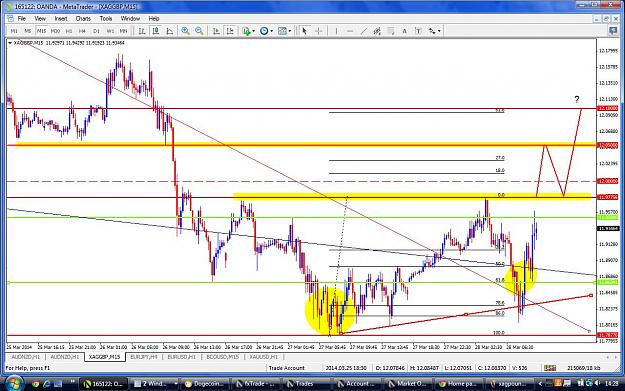
Task: Click the connection status bars indicator
Action: coord(550,368)
